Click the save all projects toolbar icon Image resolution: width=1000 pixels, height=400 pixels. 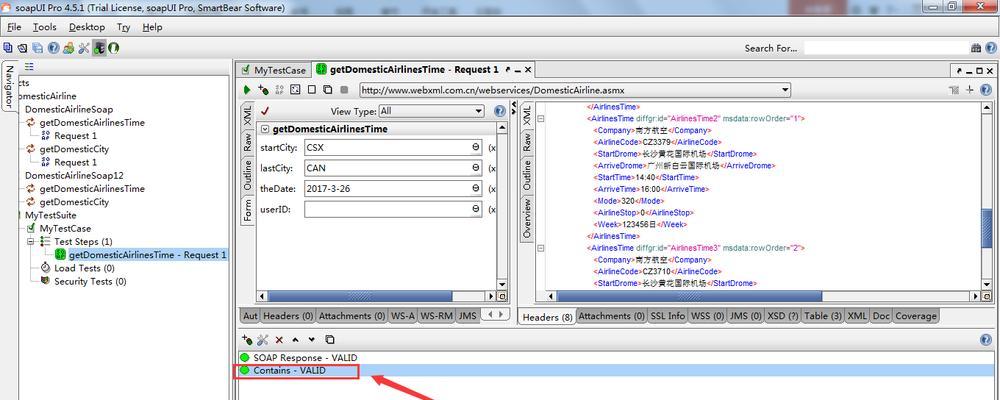pos(38,48)
